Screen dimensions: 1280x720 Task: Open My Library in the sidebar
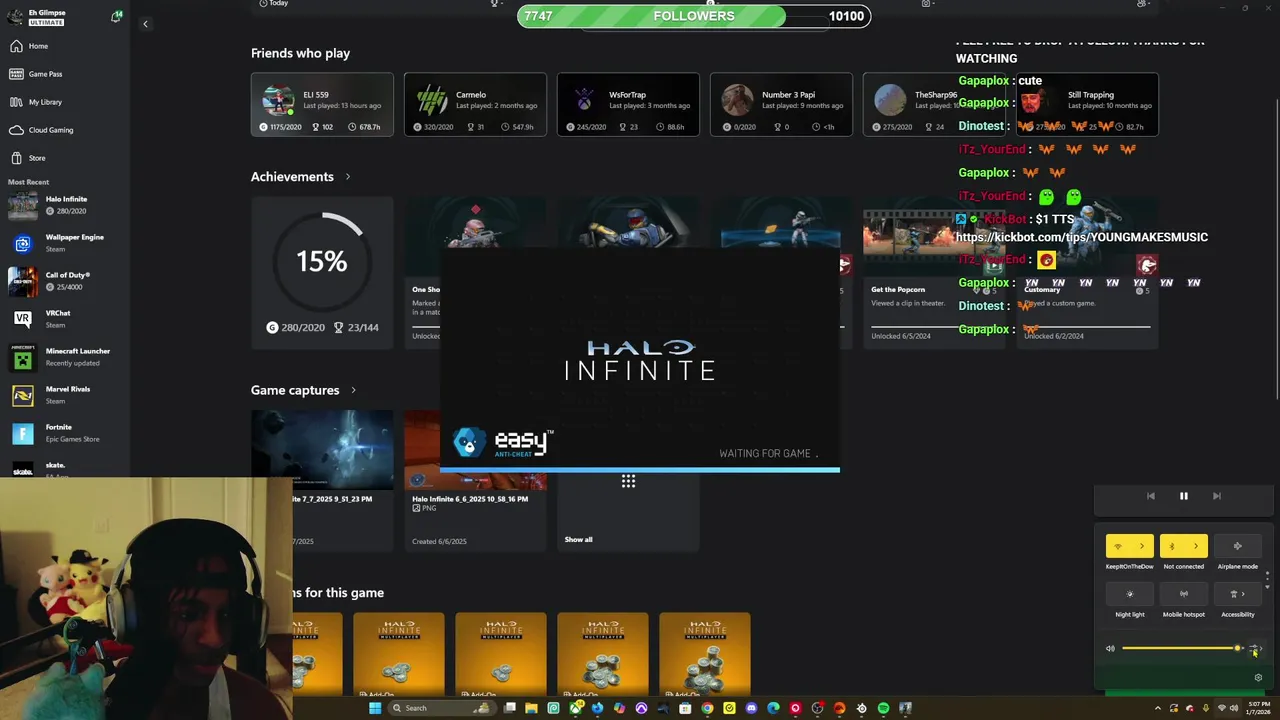point(65,102)
